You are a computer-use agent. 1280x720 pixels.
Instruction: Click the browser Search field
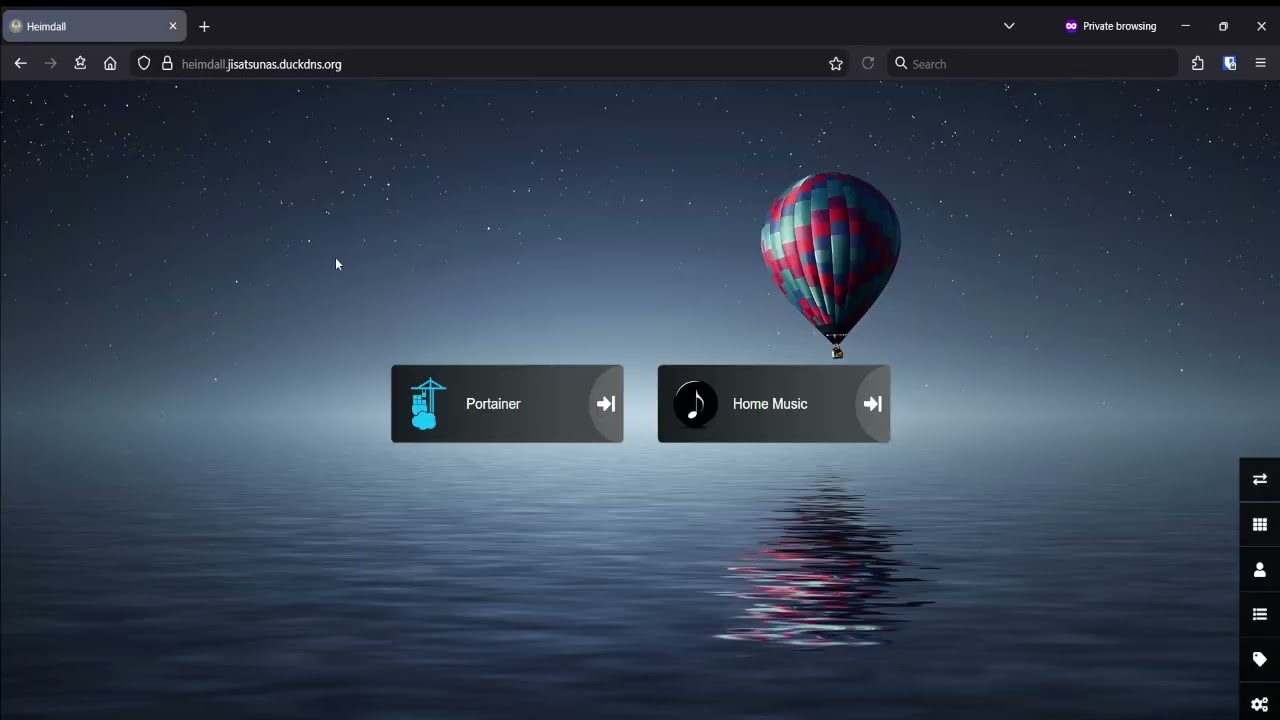1032,64
